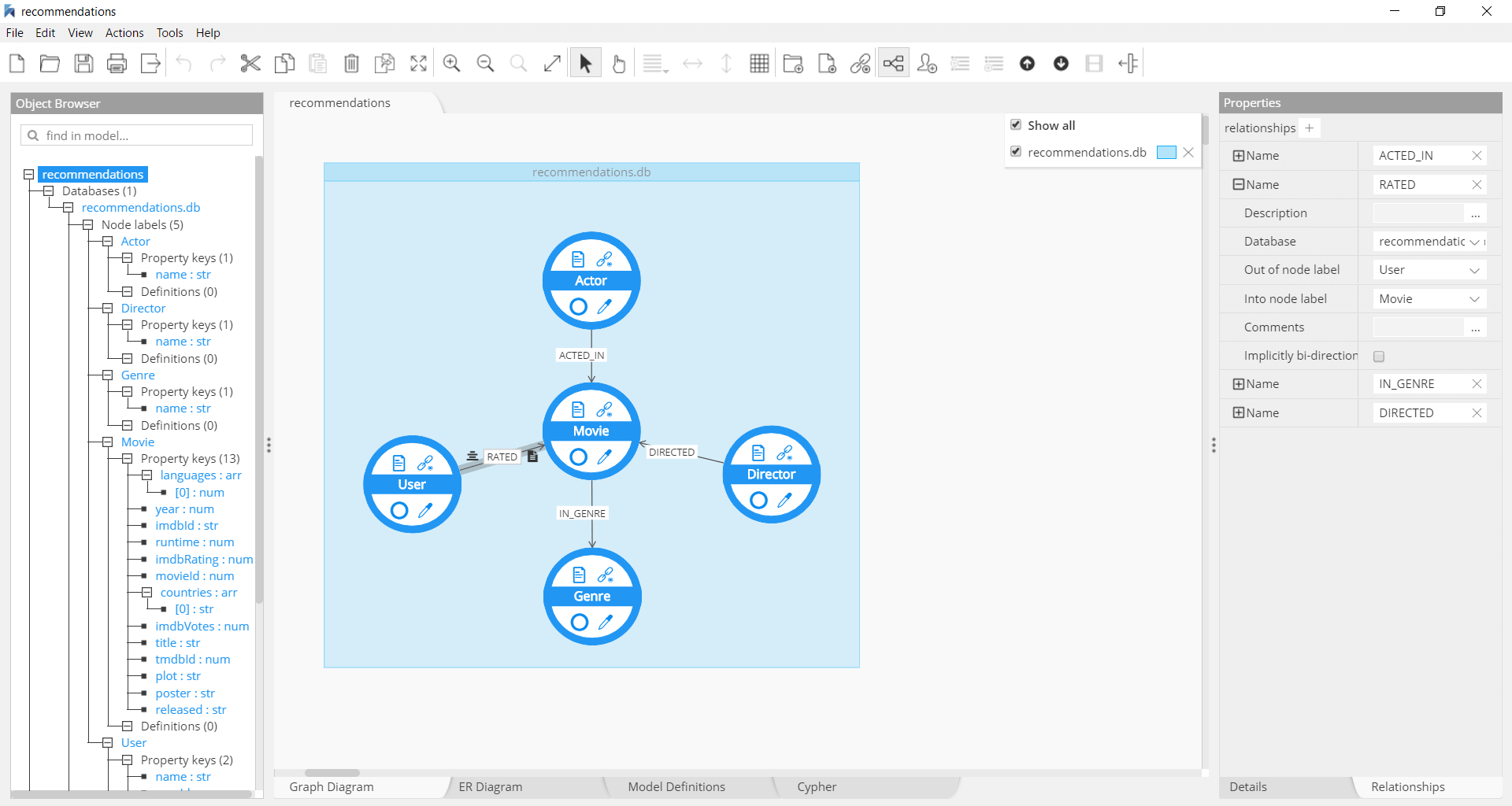Click the add folder icon in the toolbar
1512x806 pixels.
pos(793,64)
